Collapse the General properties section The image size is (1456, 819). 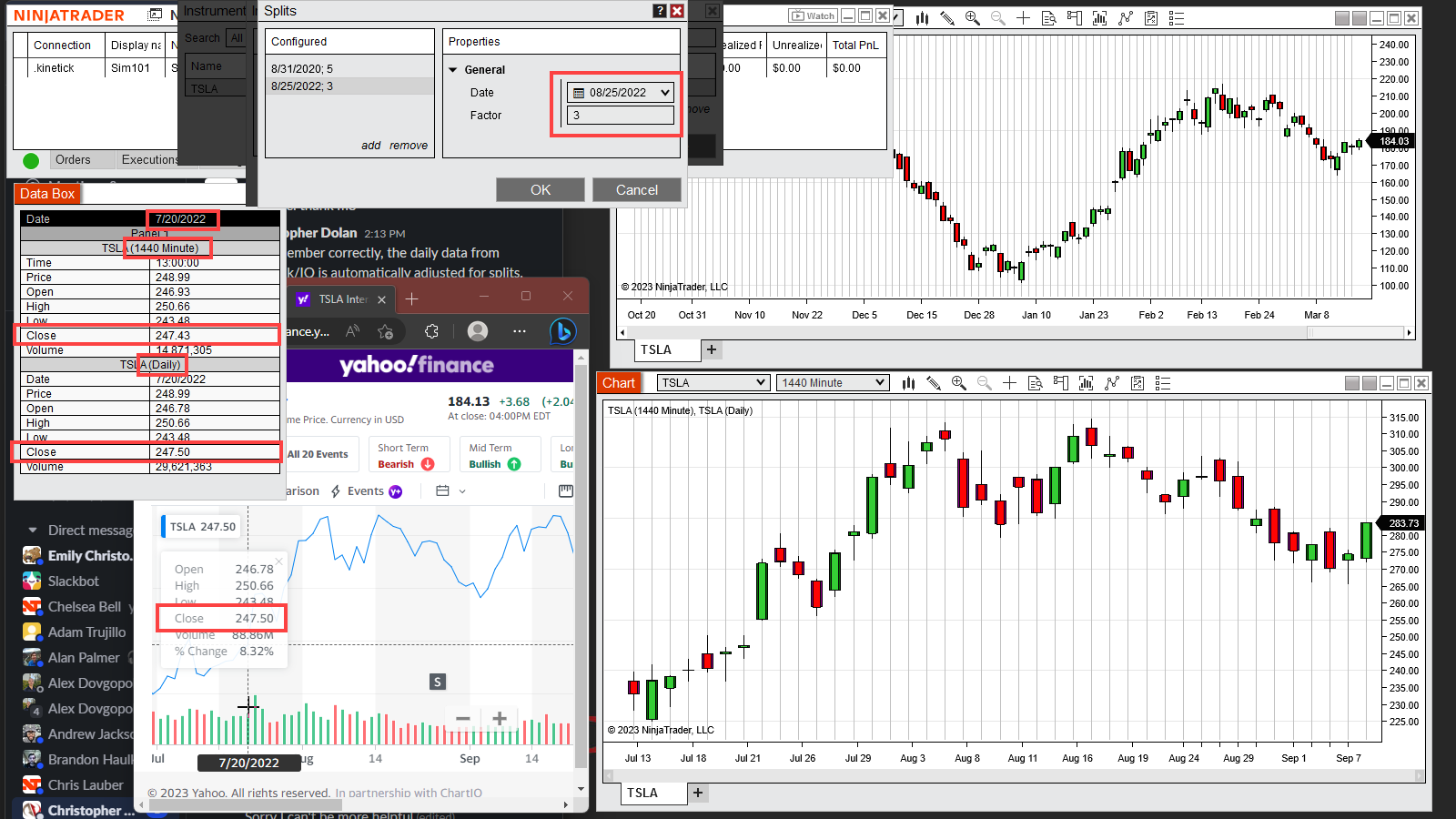(453, 70)
